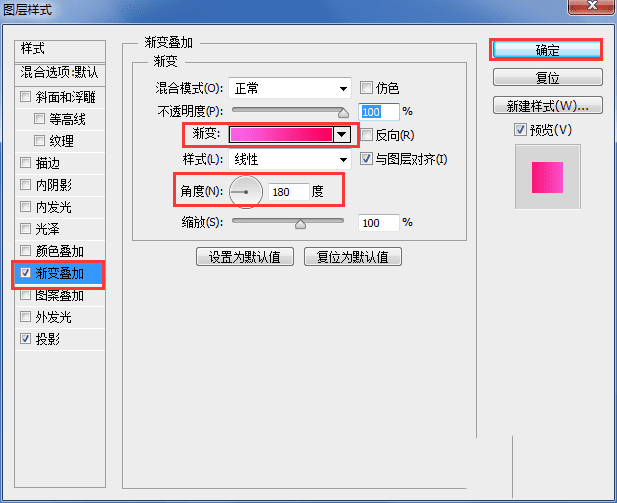617x503 pixels.
Task: Click the angle dial control
Action: pos(246,192)
